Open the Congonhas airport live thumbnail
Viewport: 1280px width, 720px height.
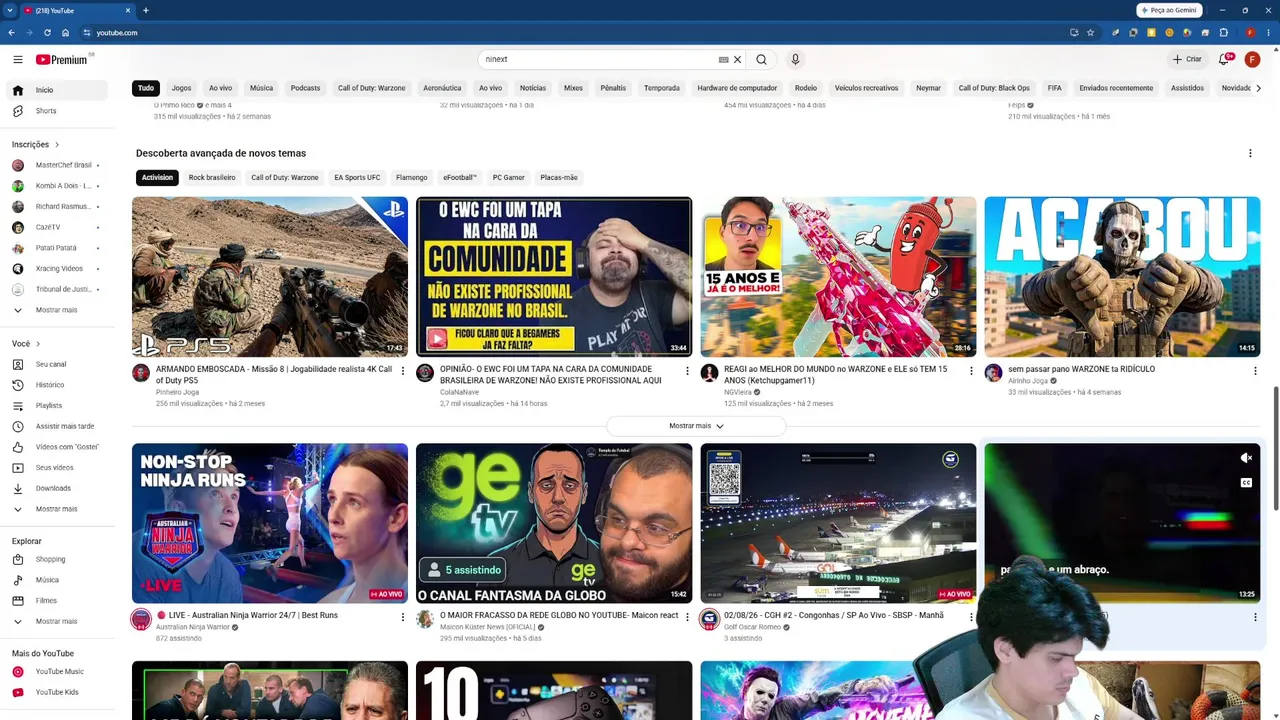838,524
